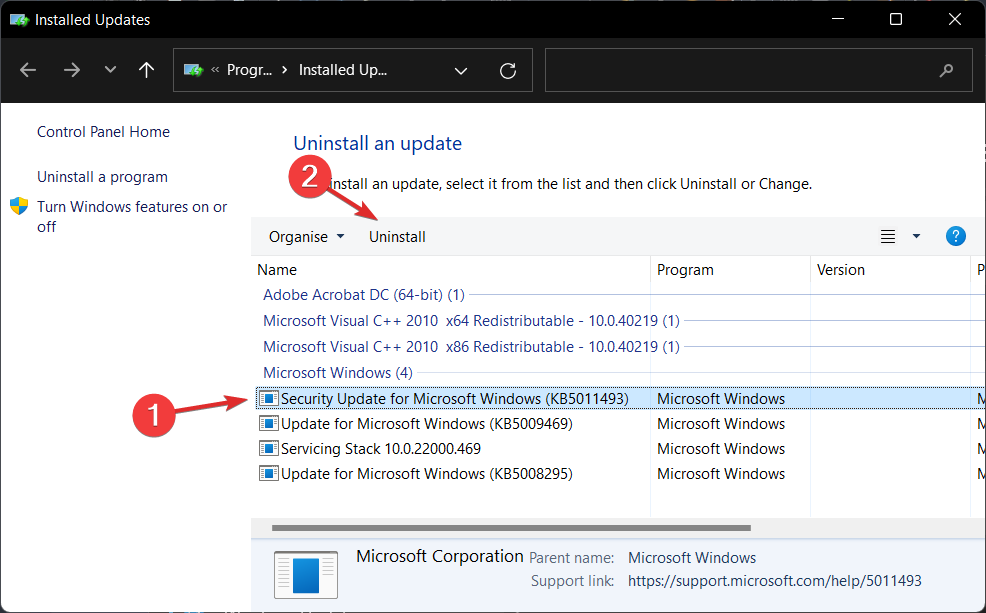This screenshot has height=613, width=986.
Task: Open the recent locations chevron beside navigation arrows
Action: click(x=110, y=69)
